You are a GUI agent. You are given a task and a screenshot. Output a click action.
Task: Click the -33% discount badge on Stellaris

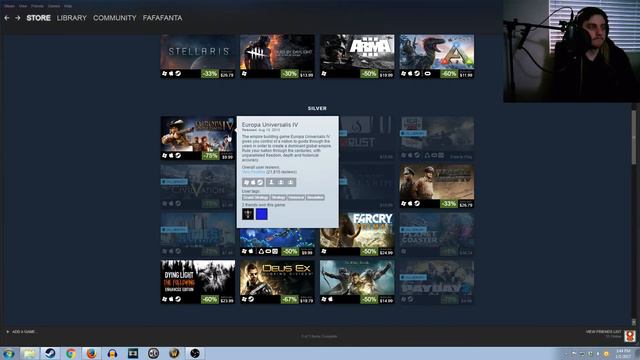(x=210, y=74)
